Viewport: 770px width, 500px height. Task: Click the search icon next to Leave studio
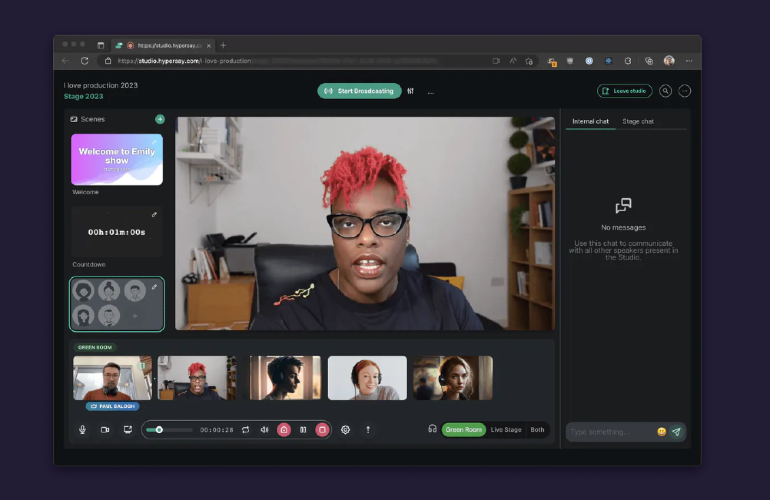(665, 91)
